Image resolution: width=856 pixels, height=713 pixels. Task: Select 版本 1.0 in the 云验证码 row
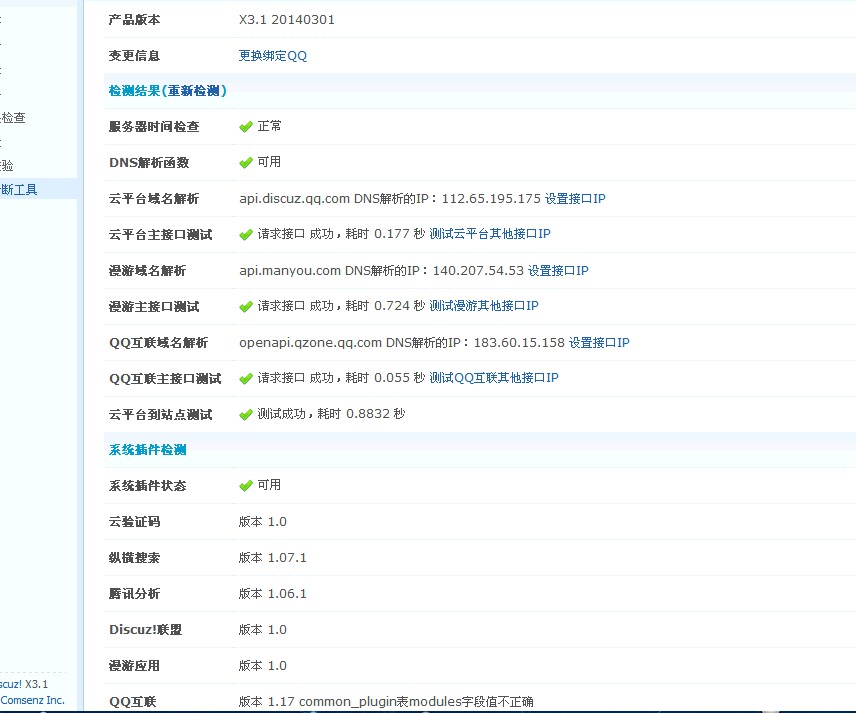coord(263,522)
